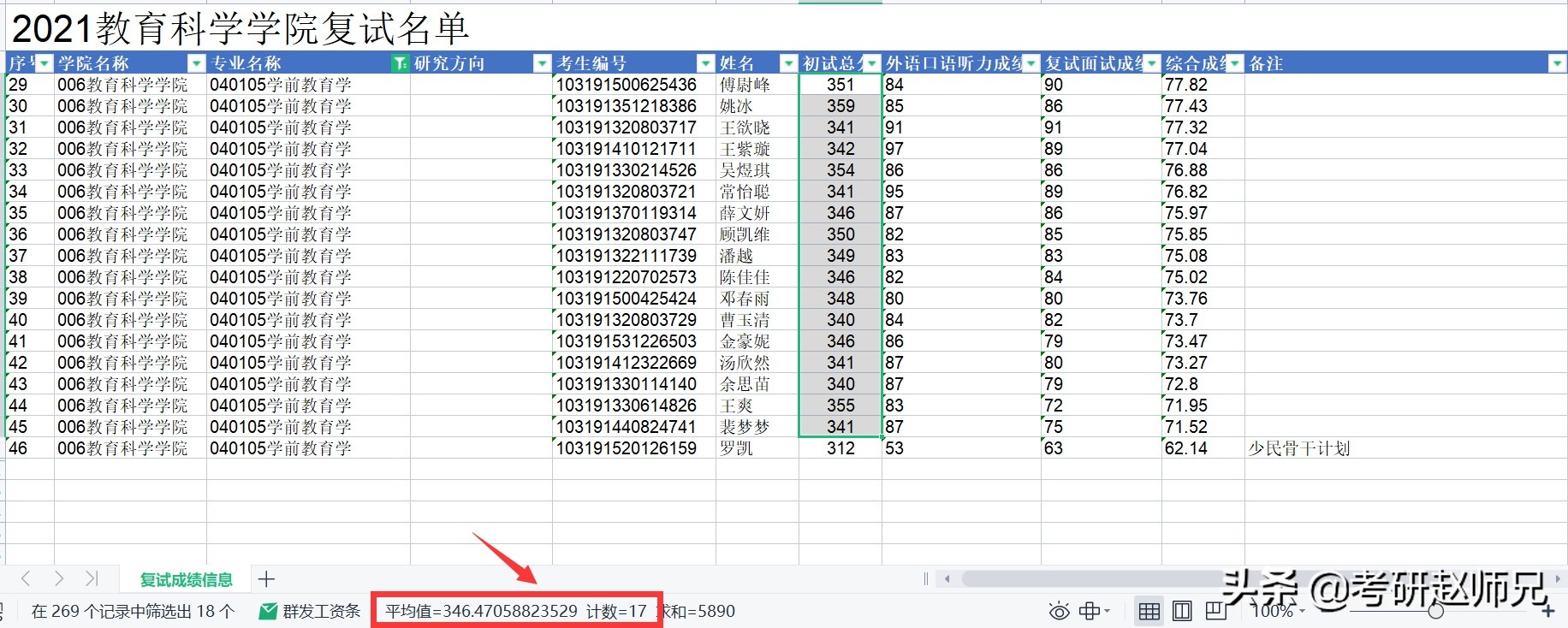This screenshot has height=628, width=1568.
Task: Click the reading mode crosshair icon
Action: tap(1090, 611)
